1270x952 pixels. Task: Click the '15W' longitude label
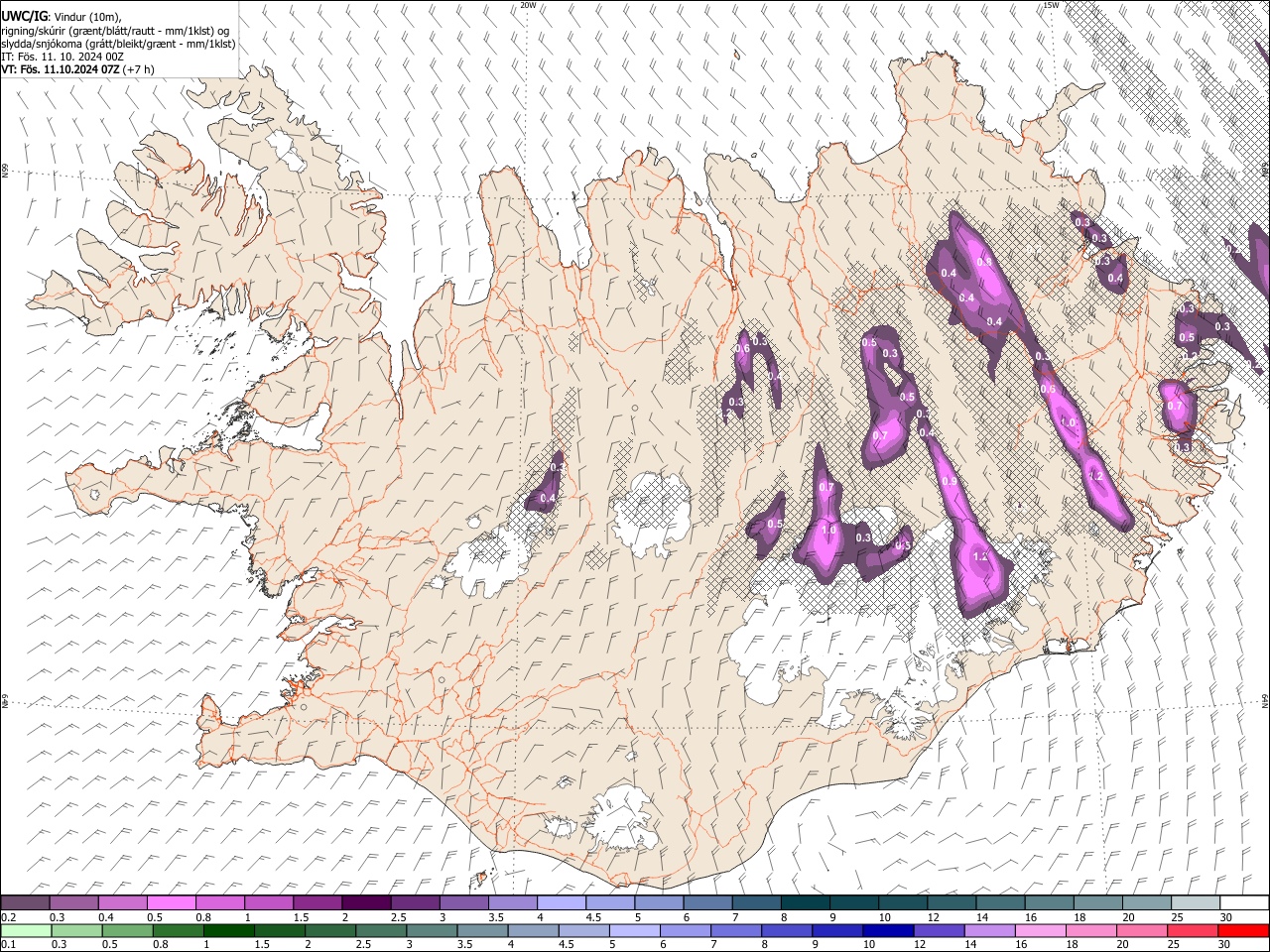(x=1051, y=5)
